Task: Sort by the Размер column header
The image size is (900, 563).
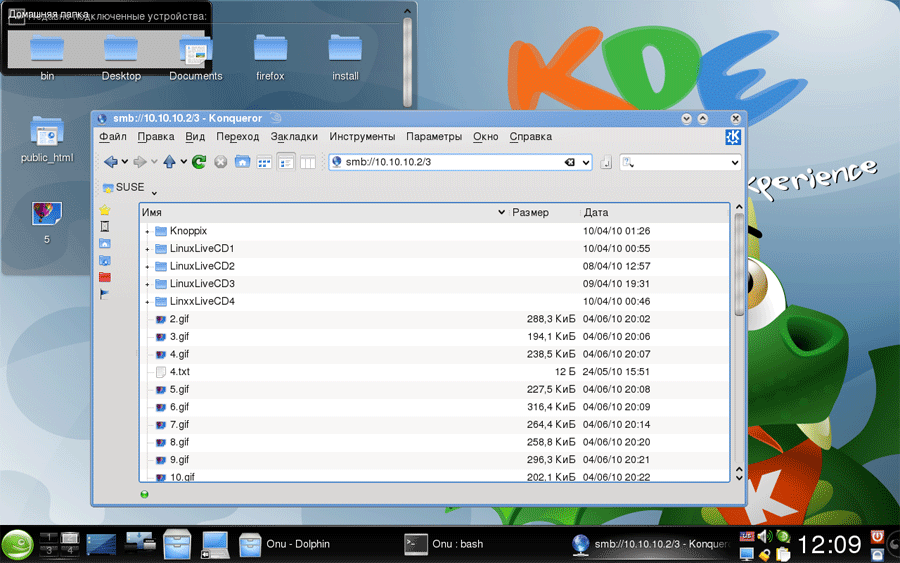Action: click(x=544, y=212)
